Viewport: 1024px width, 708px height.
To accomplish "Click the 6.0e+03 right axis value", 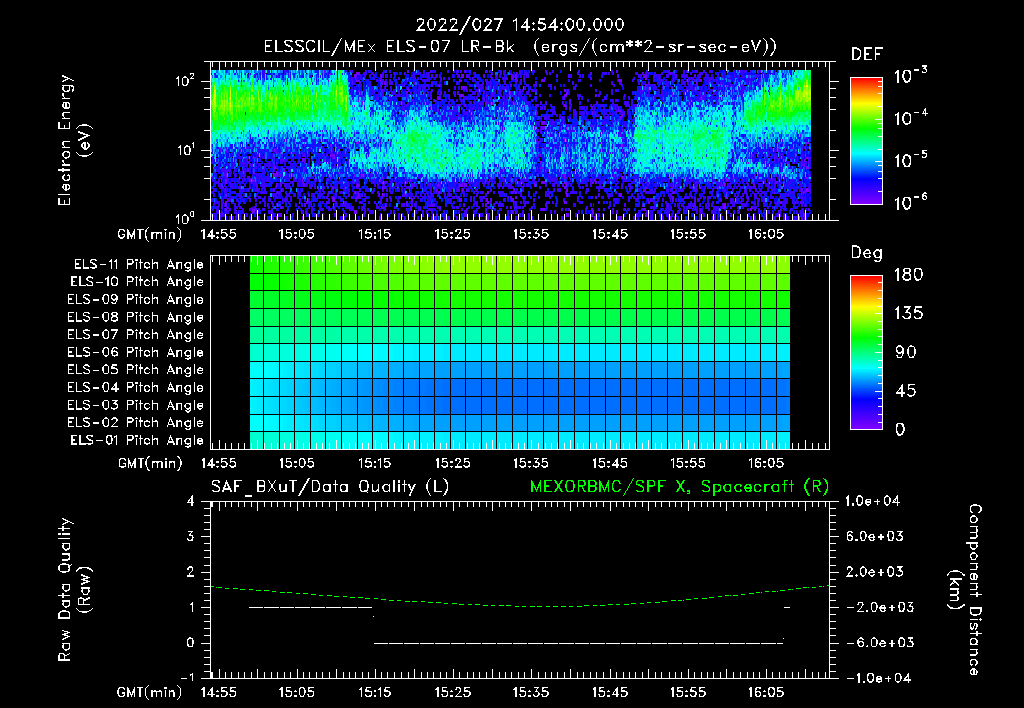I will click(x=874, y=537).
